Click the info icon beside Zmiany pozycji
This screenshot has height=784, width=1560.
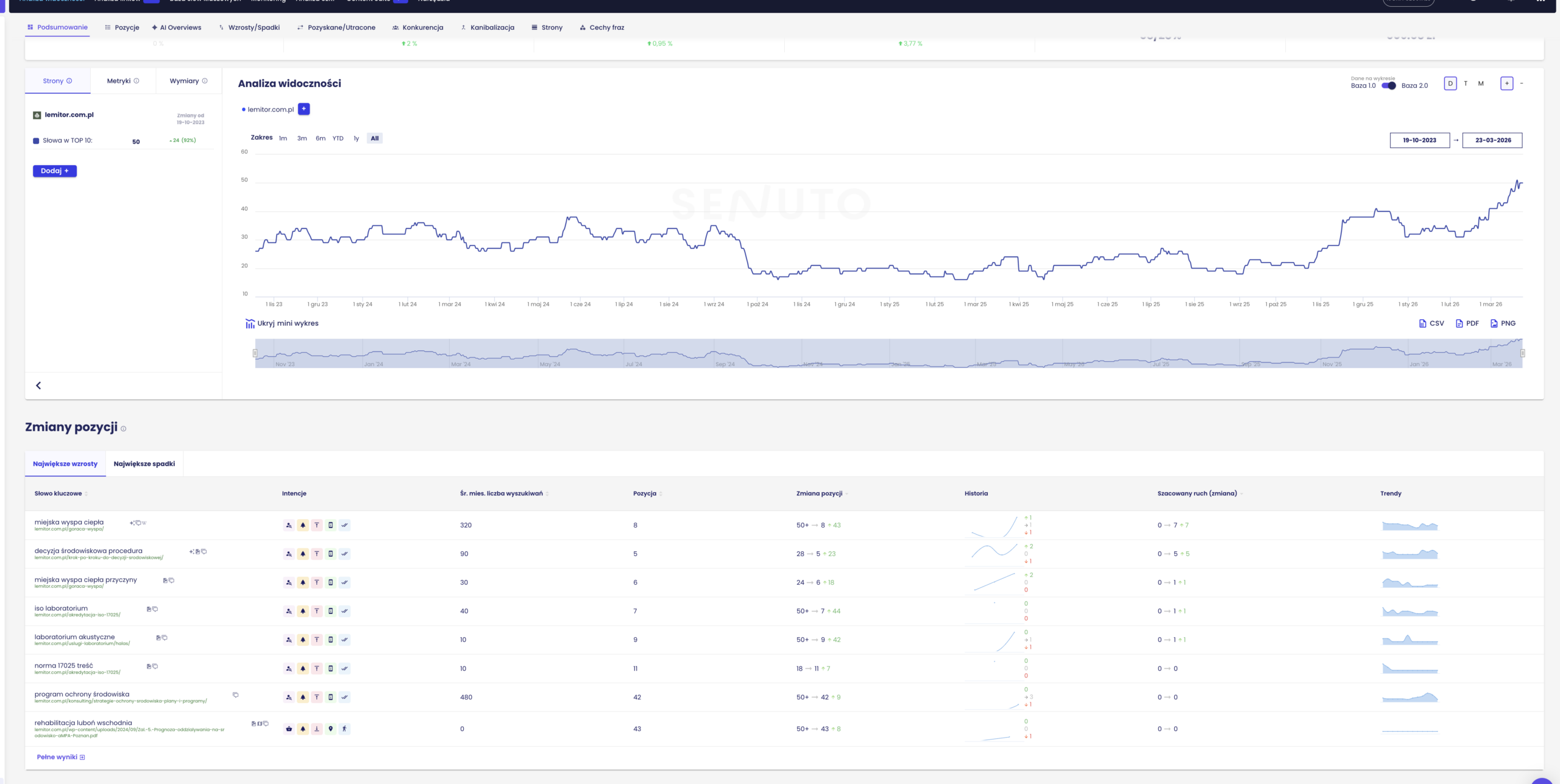pyautogui.click(x=123, y=429)
